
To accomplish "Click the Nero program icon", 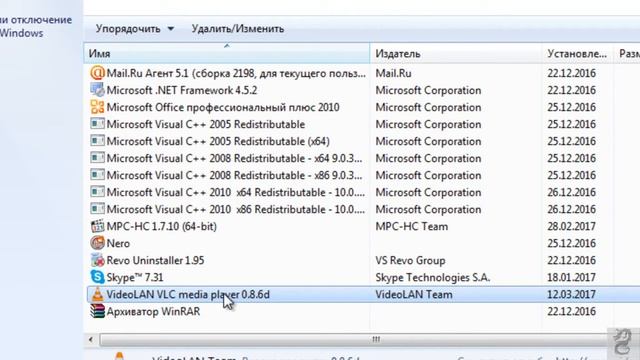I will 97,243.
